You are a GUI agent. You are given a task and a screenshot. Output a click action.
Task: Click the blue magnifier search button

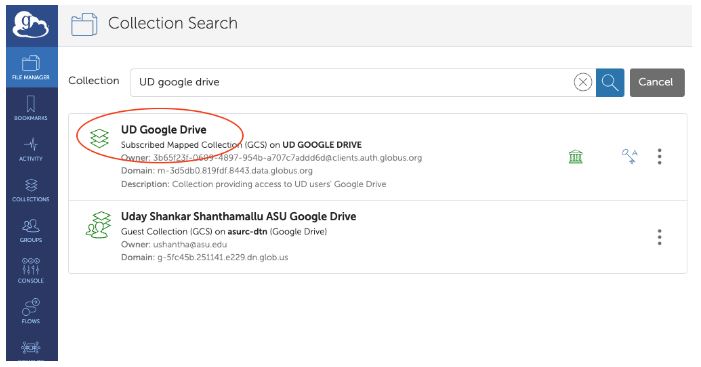tap(610, 82)
